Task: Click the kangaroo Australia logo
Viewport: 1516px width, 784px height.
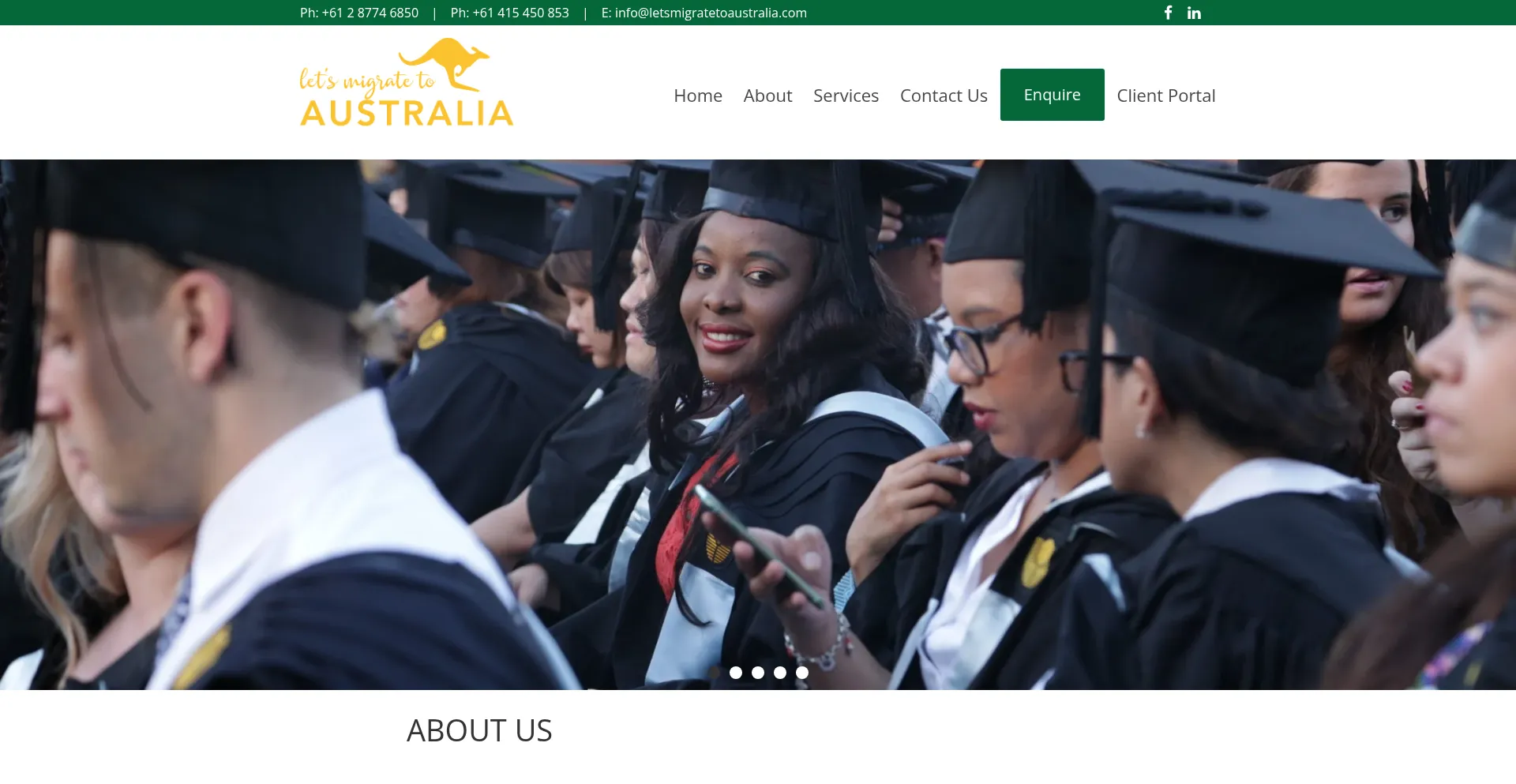Action: point(407,83)
